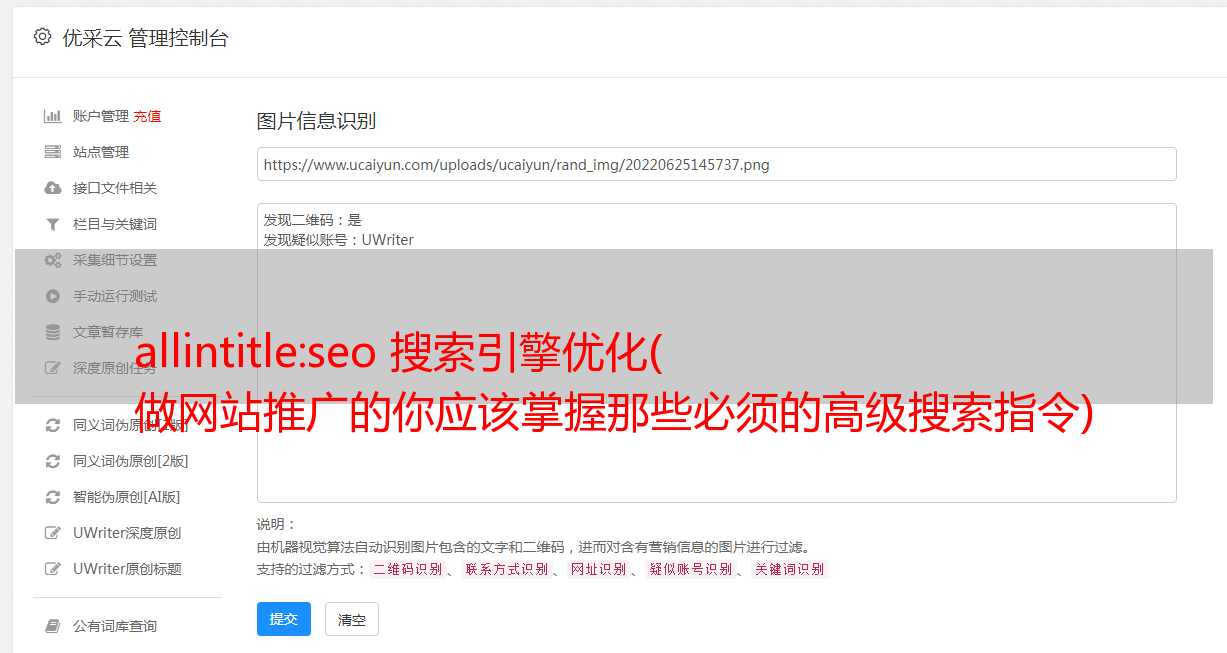Image resolution: width=1227 pixels, height=653 pixels.
Task: Click the 图片信息识别 heading
Action: [x=316, y=121]
